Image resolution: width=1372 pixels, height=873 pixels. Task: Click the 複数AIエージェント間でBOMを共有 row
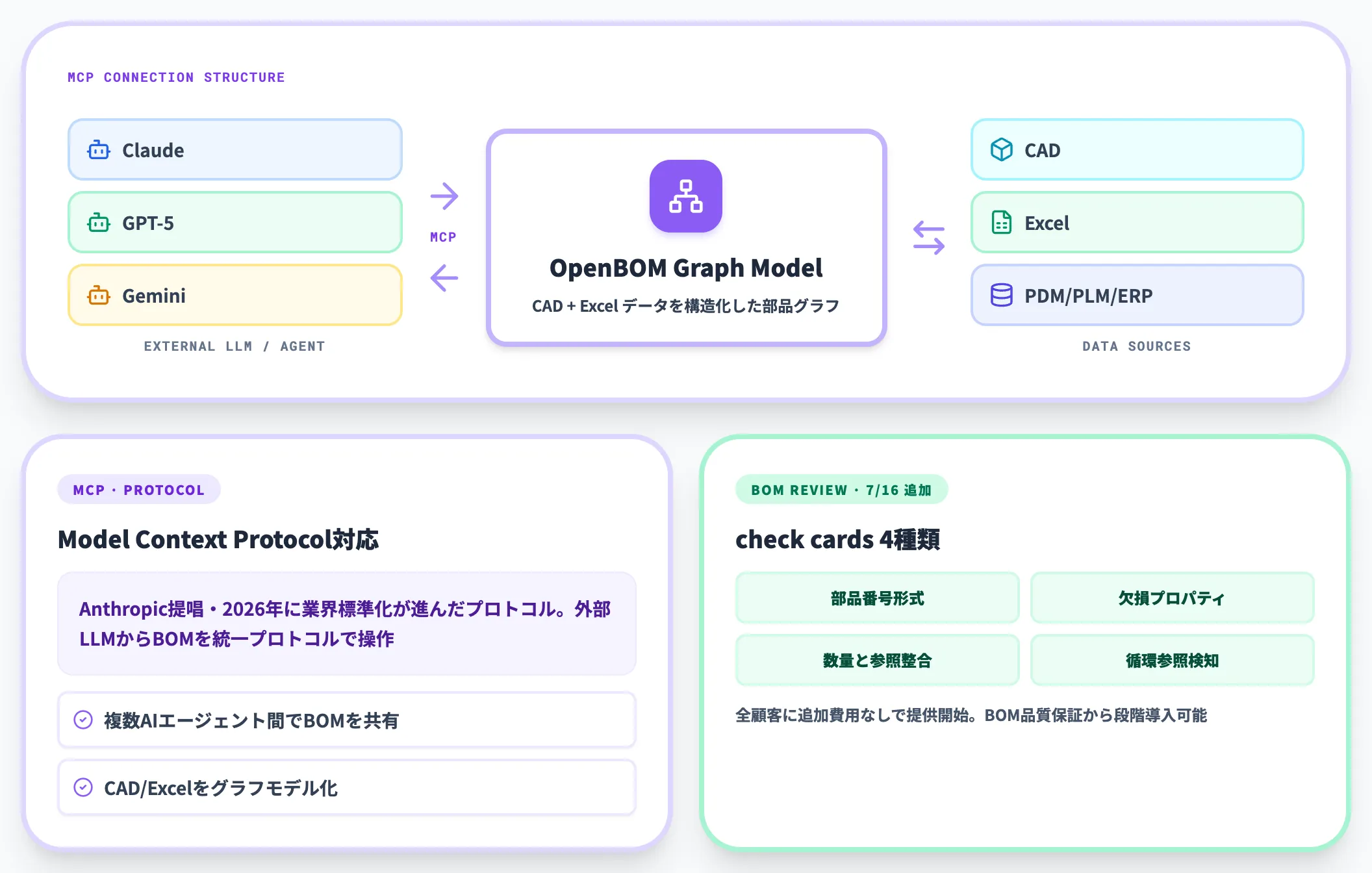(347, 720)
